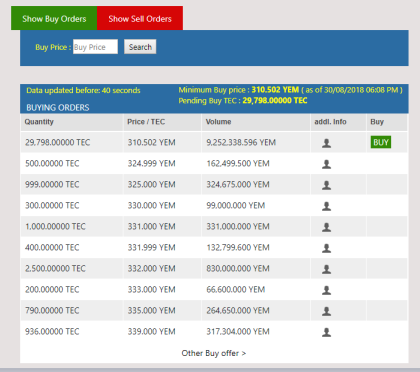
Task: Click the Data updated before 40 seconds text
Action: (83, 90)
